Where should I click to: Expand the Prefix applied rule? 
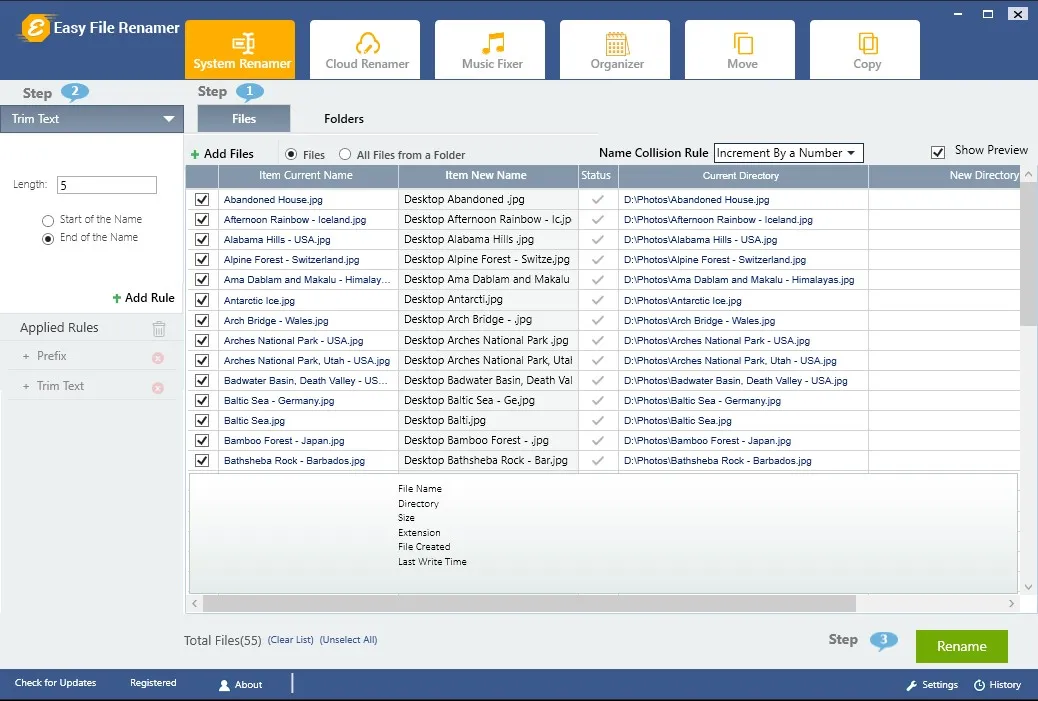[26, 357]
